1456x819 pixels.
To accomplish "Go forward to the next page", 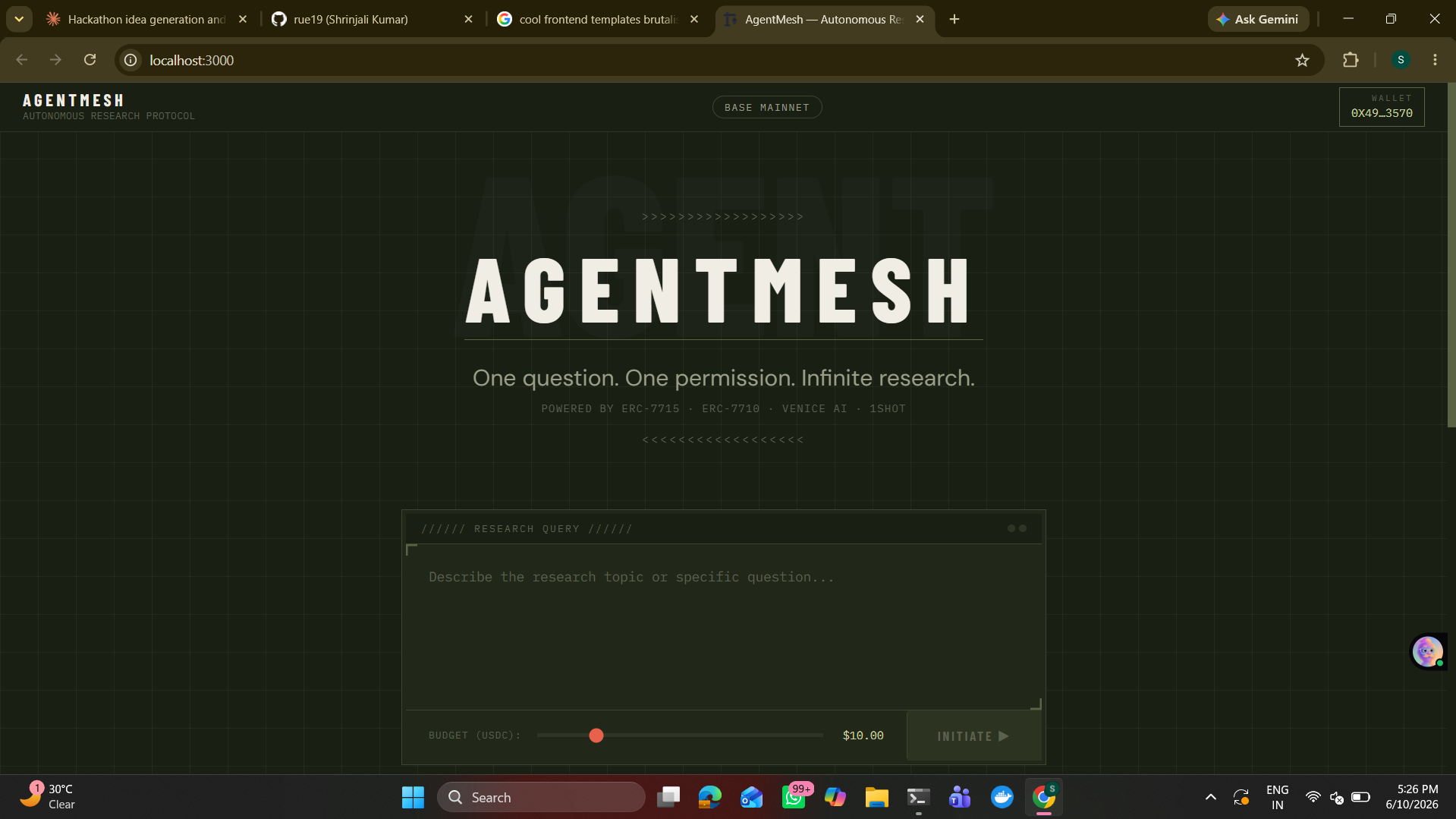I will tap(55, 60).
